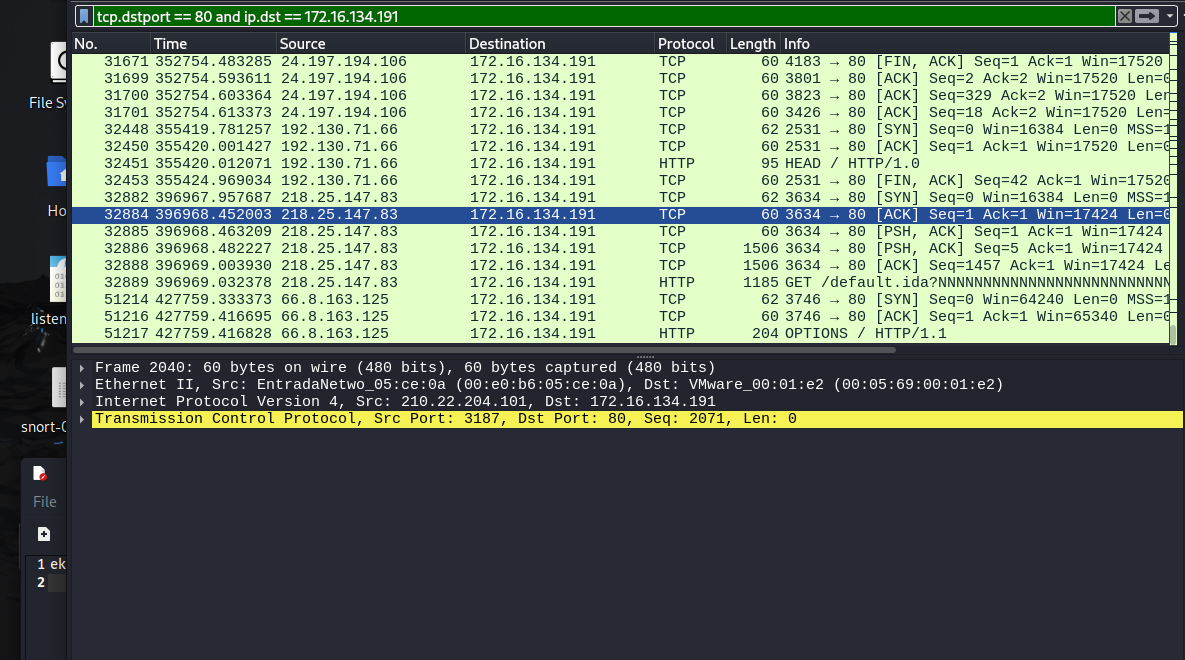Open the File menu in background editor
Viewport: 1185px width, 660px height.
click(45, 502)
